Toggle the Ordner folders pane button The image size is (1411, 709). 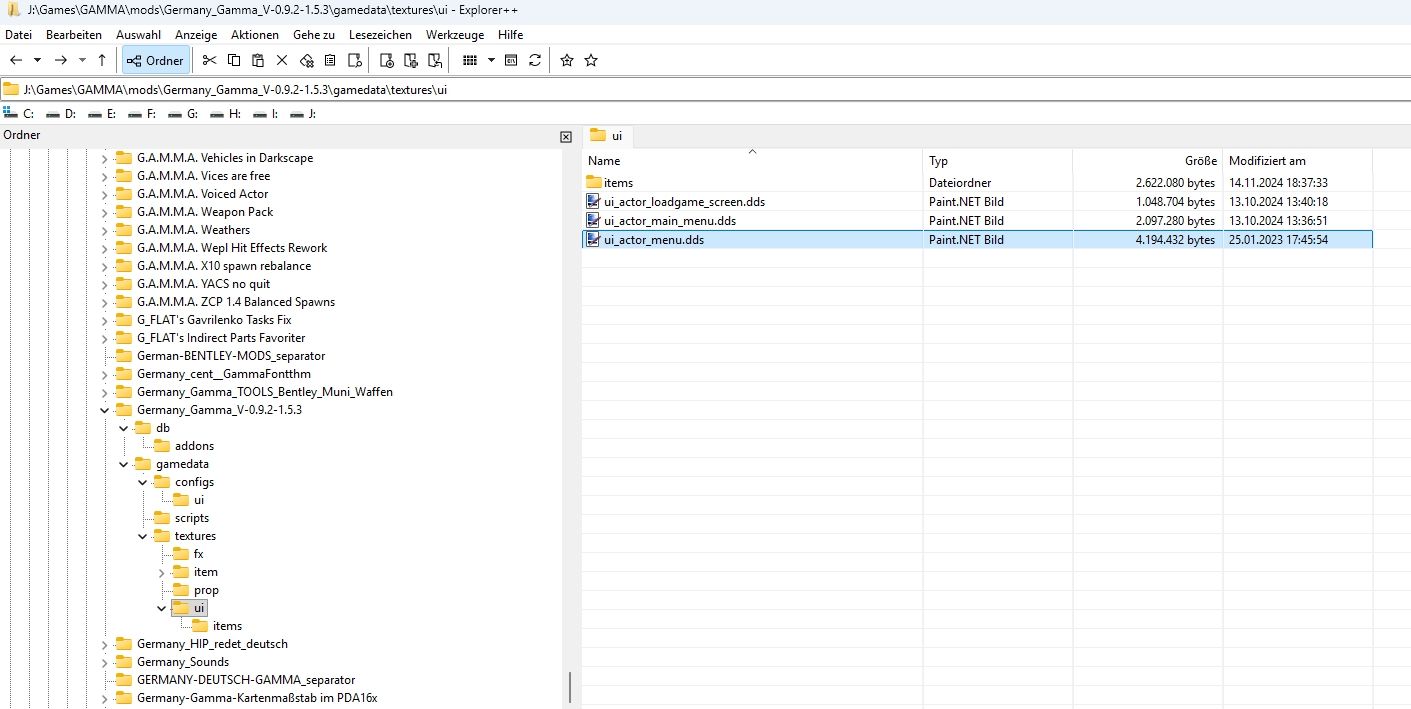coord(155,60)
